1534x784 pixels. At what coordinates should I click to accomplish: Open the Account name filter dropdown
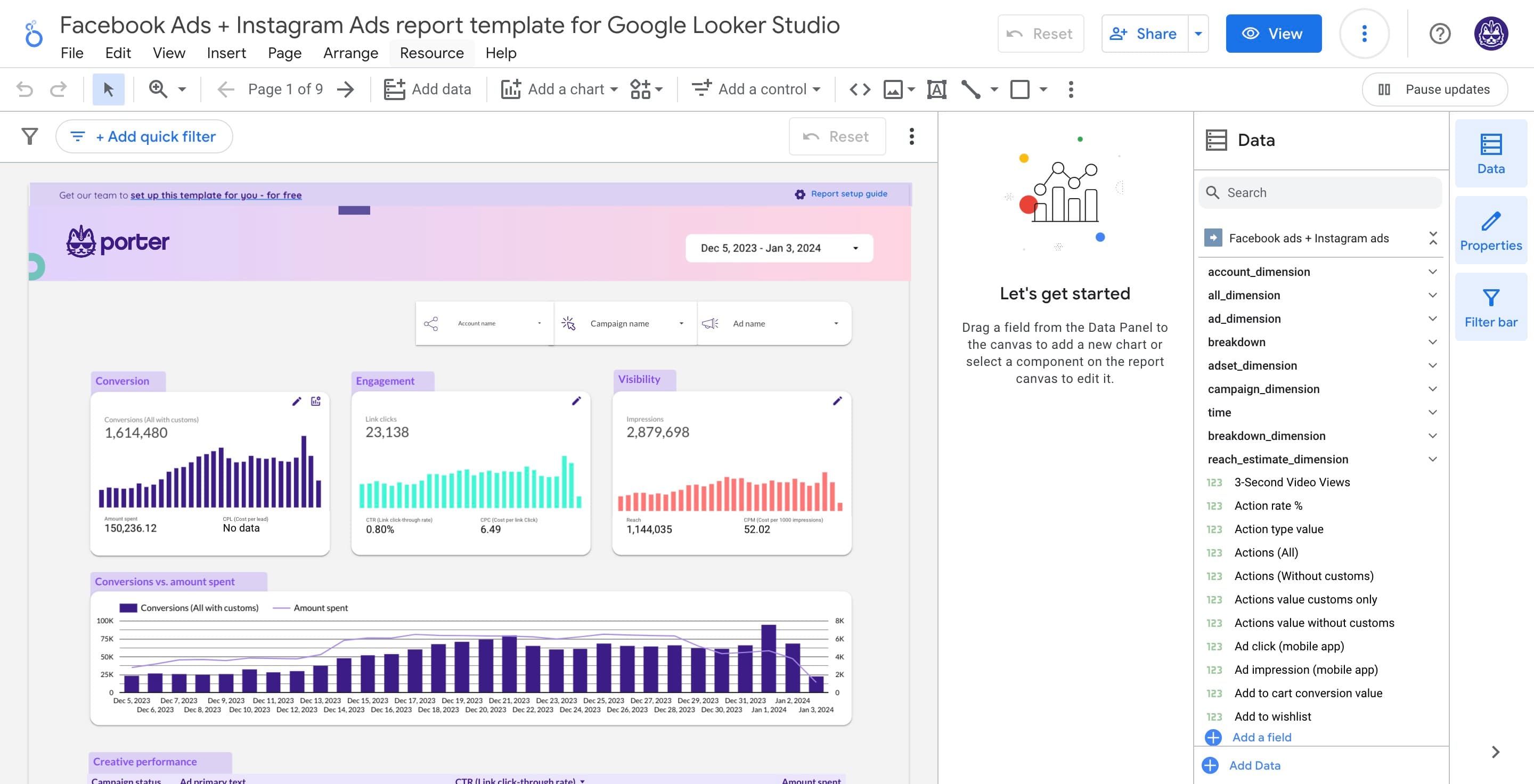click(484, 323)
